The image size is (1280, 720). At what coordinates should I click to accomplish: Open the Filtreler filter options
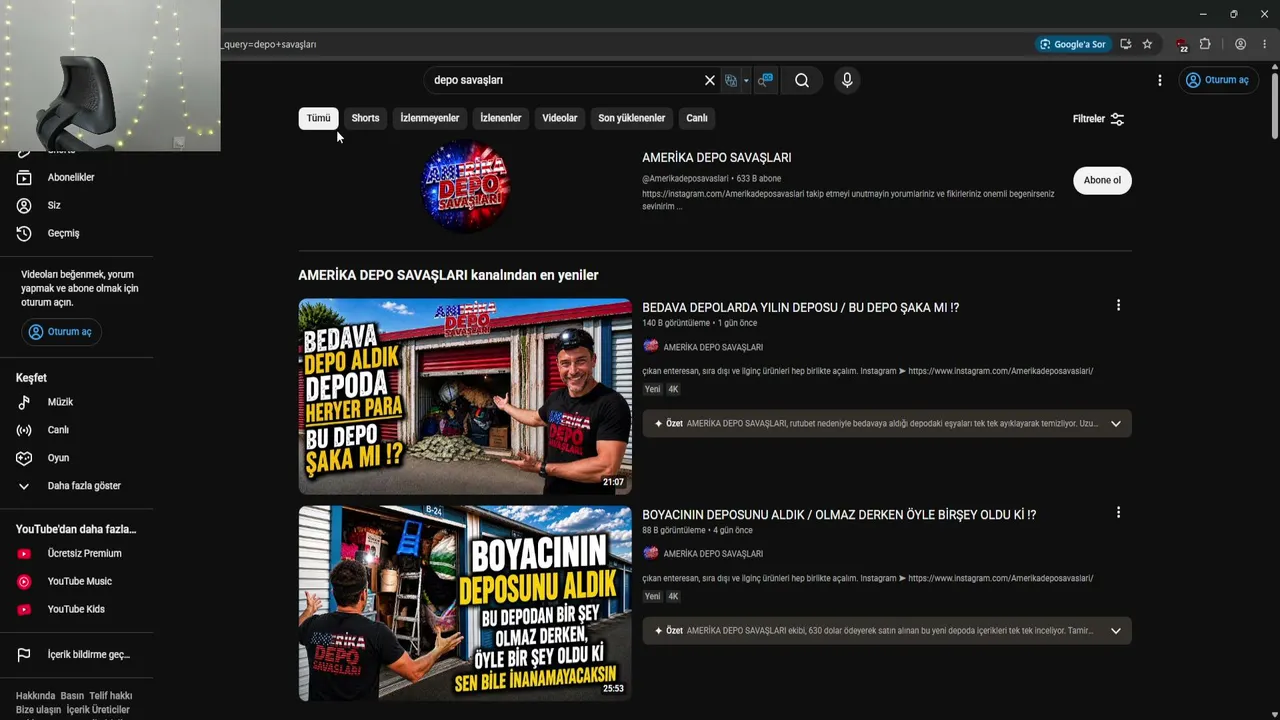tap(1099, 119)
